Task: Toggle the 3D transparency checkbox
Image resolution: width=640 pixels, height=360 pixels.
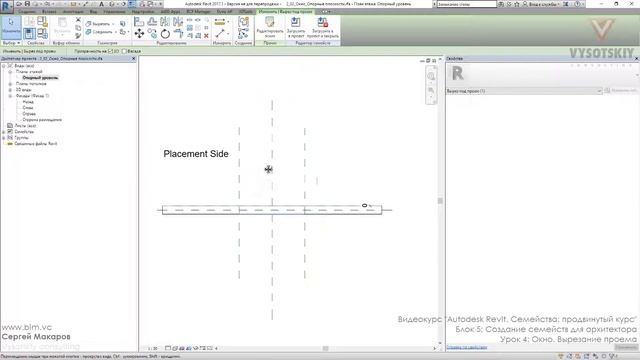Action: (111, 51)
